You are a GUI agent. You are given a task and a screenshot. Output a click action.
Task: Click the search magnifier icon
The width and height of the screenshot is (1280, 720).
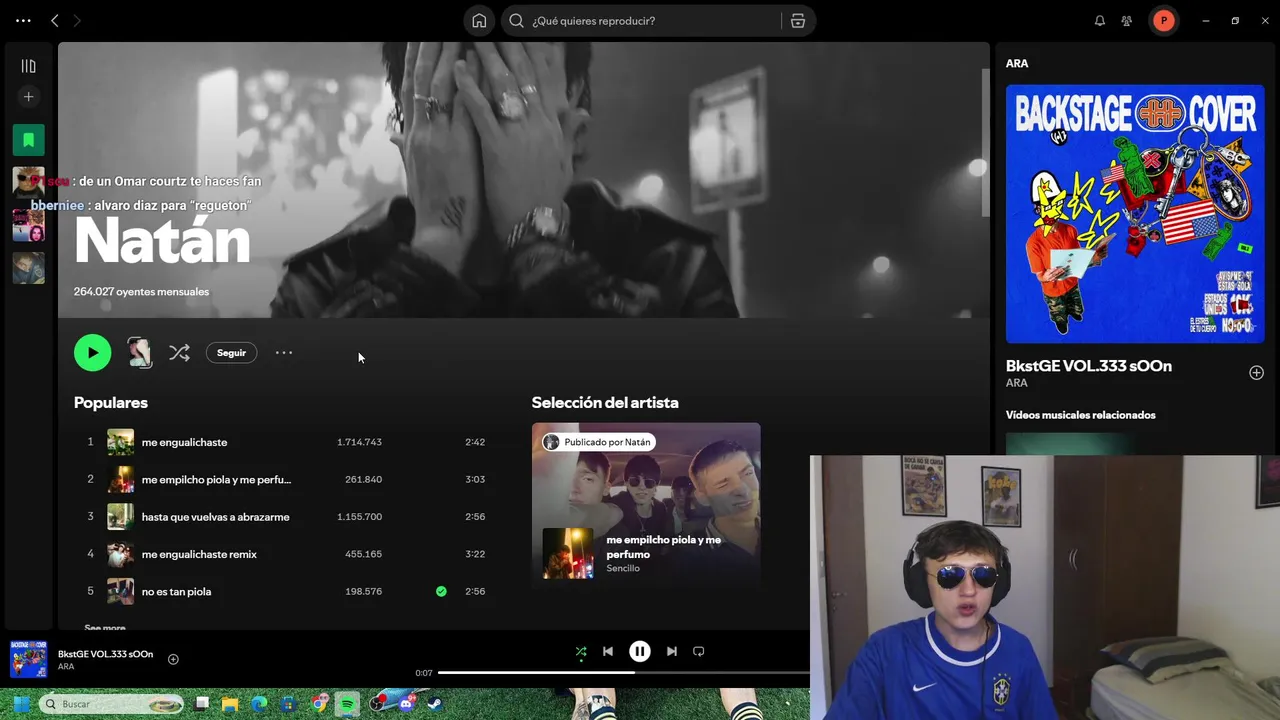coord(516,21)
